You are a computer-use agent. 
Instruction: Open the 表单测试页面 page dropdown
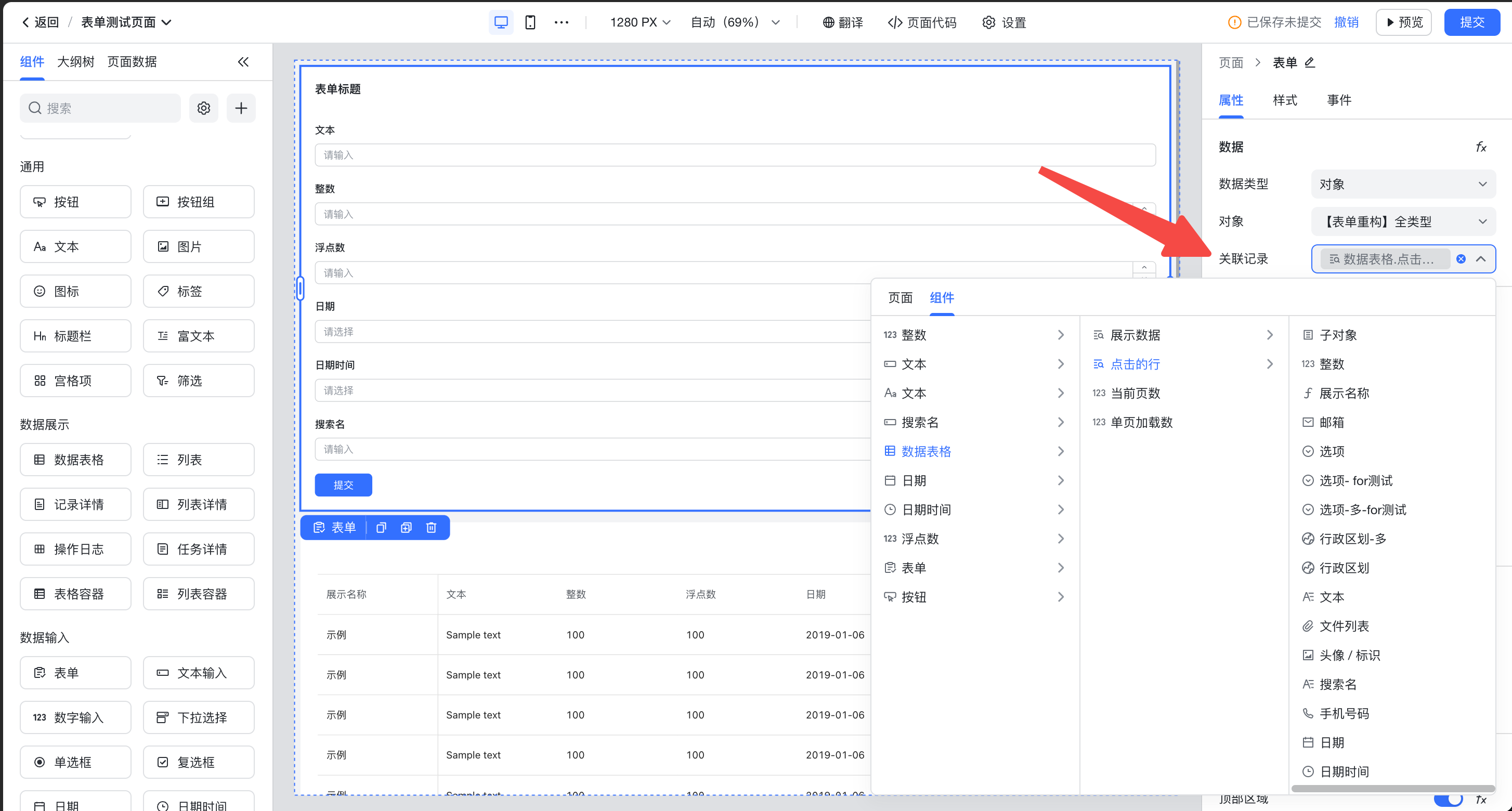click(126, 22)
